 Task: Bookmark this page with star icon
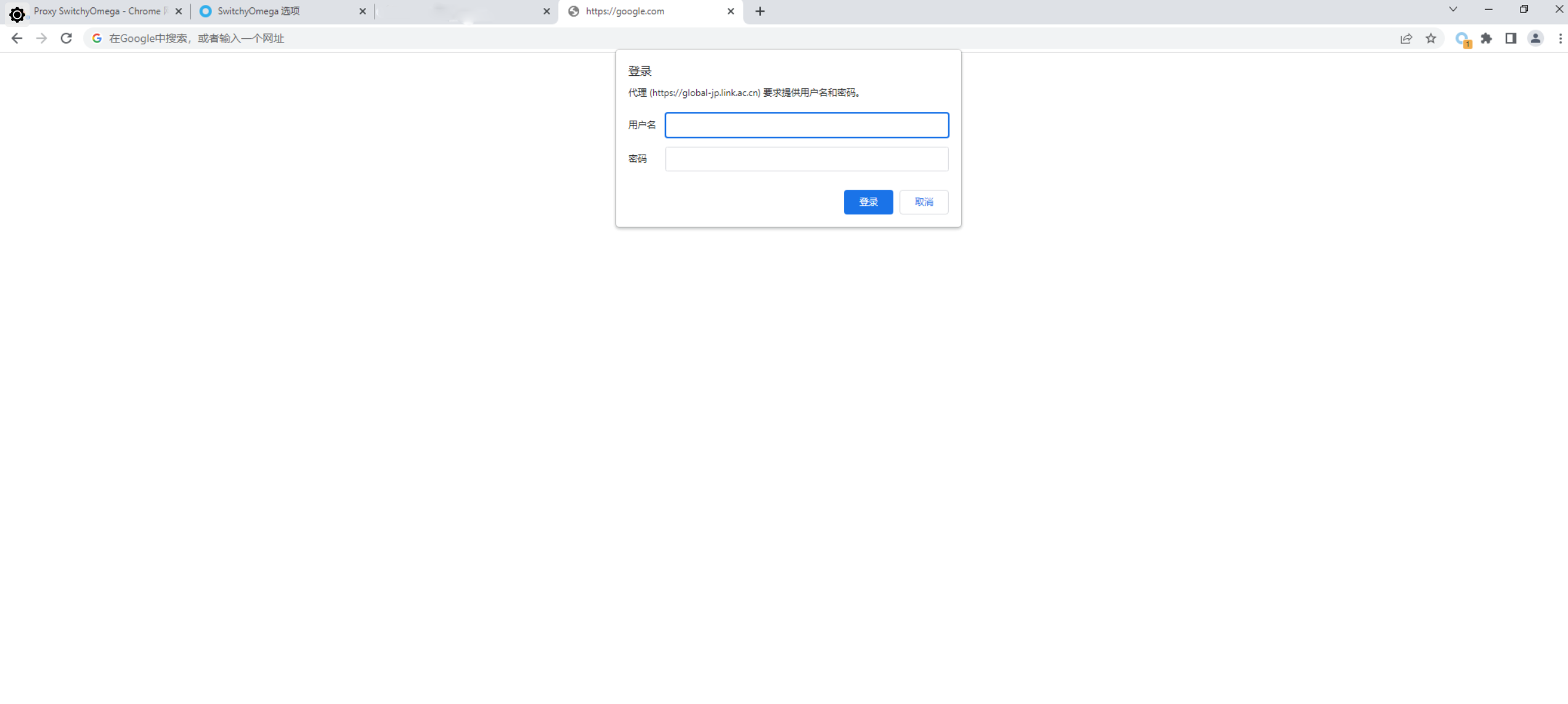pos(1431,38)
